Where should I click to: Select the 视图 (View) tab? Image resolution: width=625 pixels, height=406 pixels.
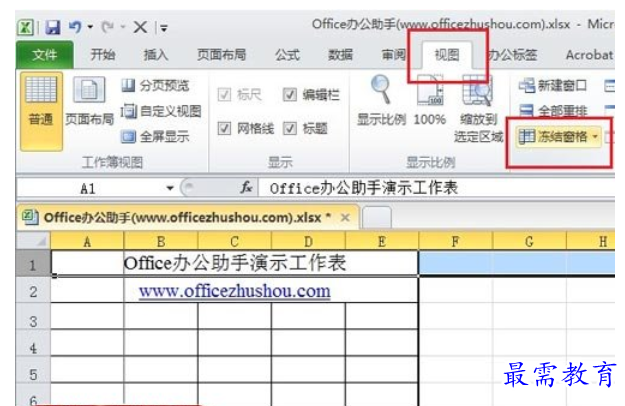(x=447, y=55)
